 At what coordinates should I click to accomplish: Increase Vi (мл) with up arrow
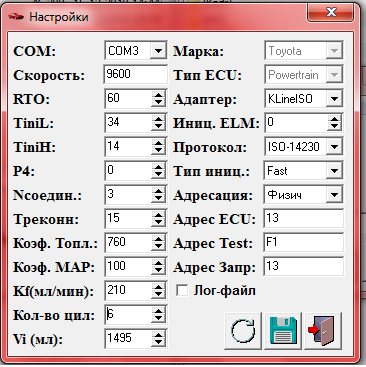[x=158, y=335]
